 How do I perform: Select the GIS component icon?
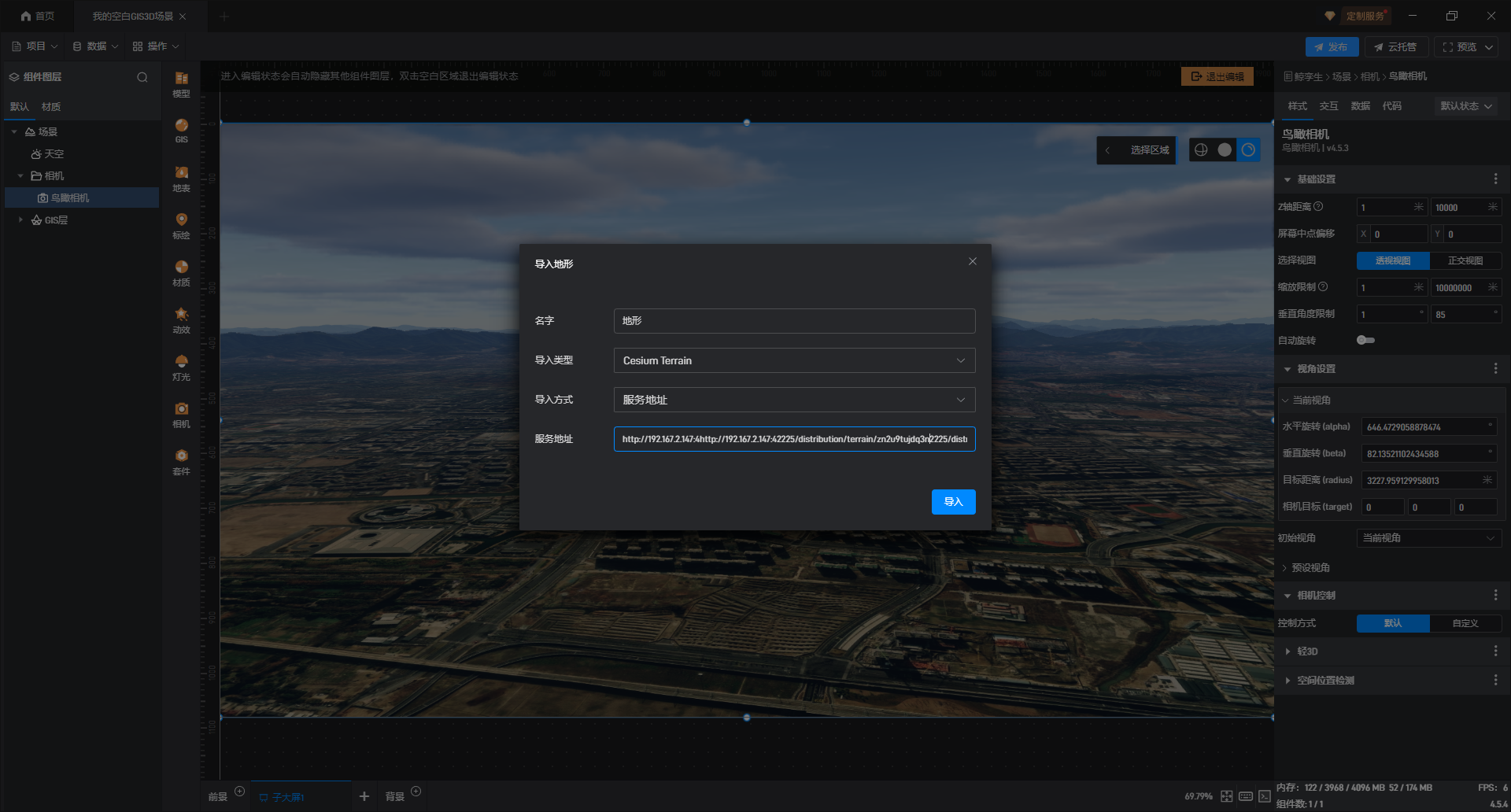point(181,129)
